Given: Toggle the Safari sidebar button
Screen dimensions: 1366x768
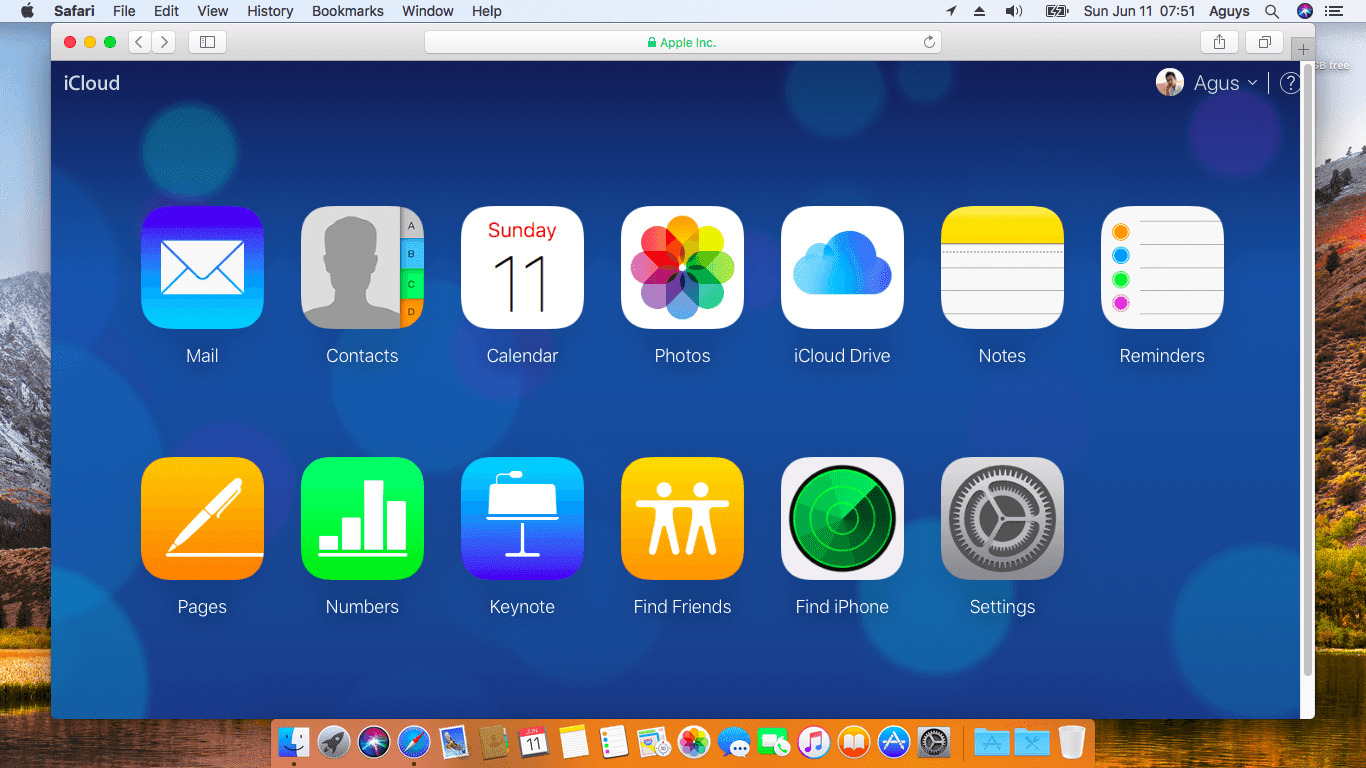Looking at the screenshot, I should (x=207, y=42).
